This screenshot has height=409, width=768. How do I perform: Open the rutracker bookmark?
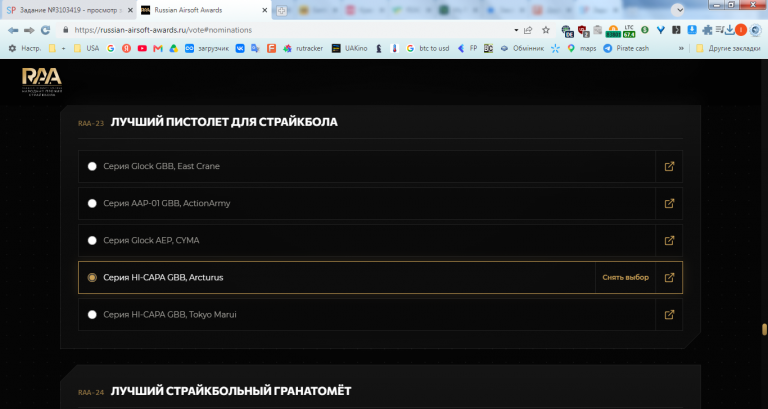(303, 48)
